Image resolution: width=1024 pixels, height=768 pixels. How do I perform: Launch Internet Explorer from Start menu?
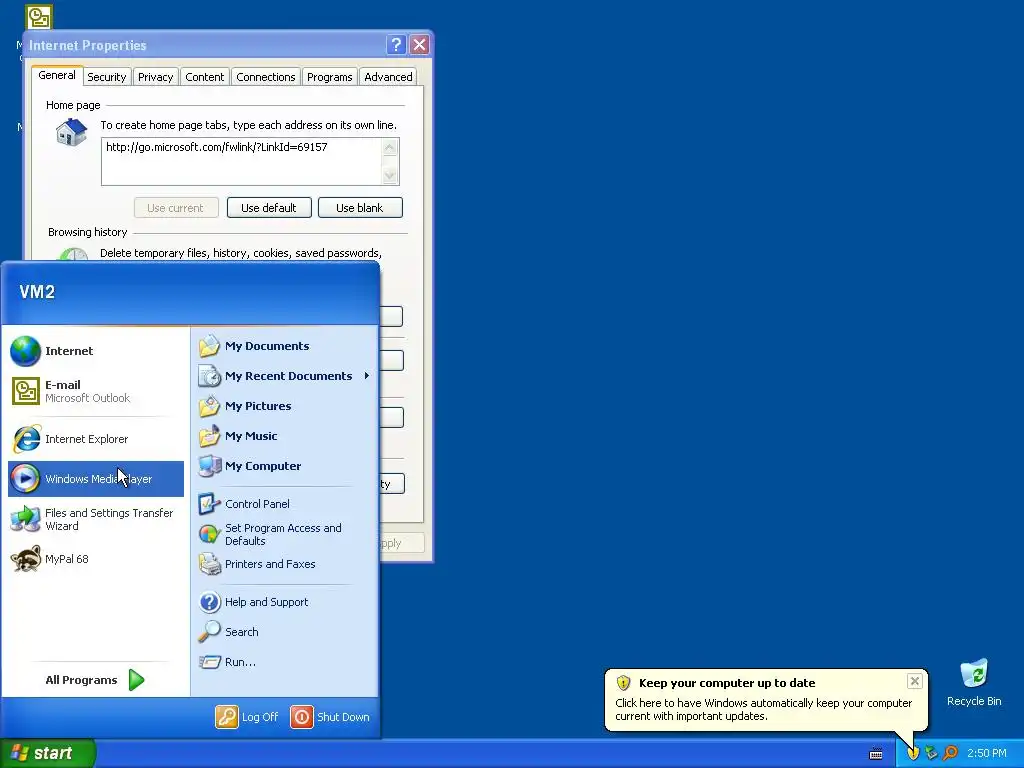[x=96, y=439]
